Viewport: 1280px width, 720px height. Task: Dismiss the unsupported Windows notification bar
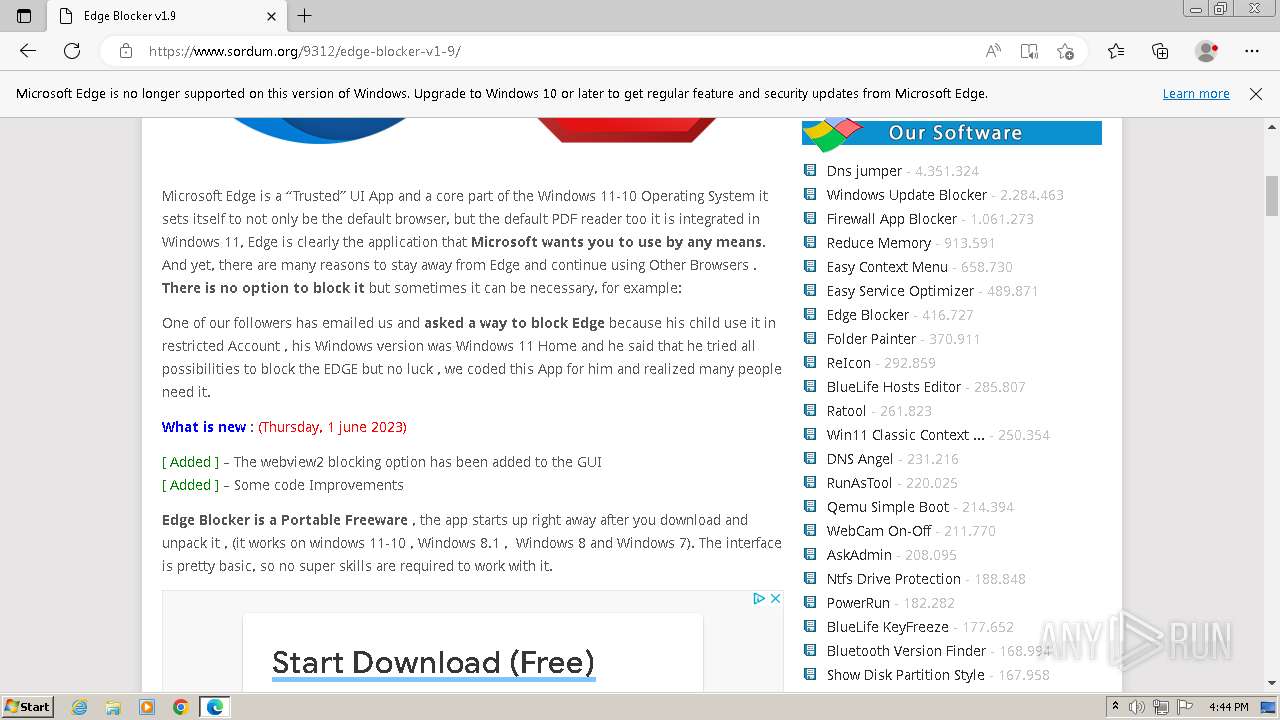click(1256, 94)
